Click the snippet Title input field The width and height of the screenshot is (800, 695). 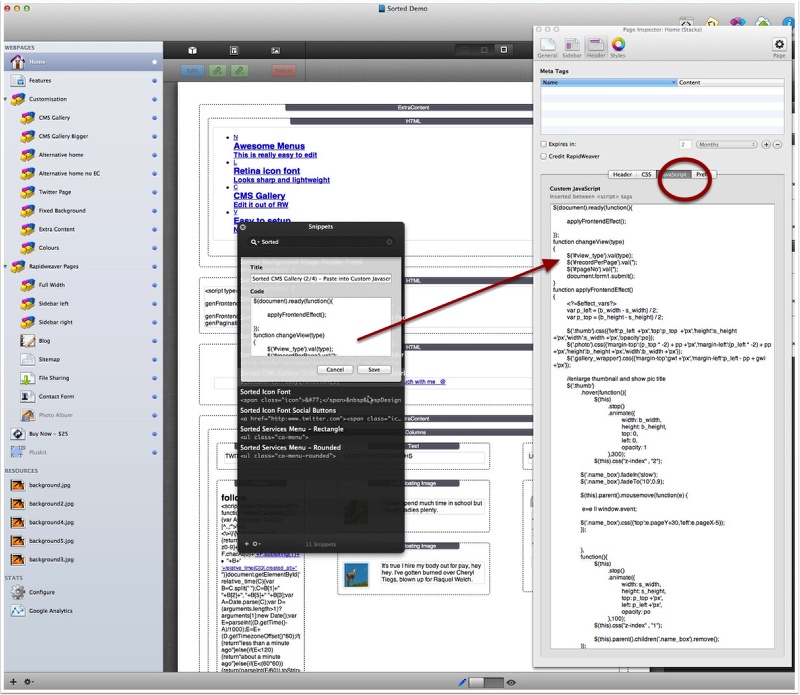click(x=321, y=279)
